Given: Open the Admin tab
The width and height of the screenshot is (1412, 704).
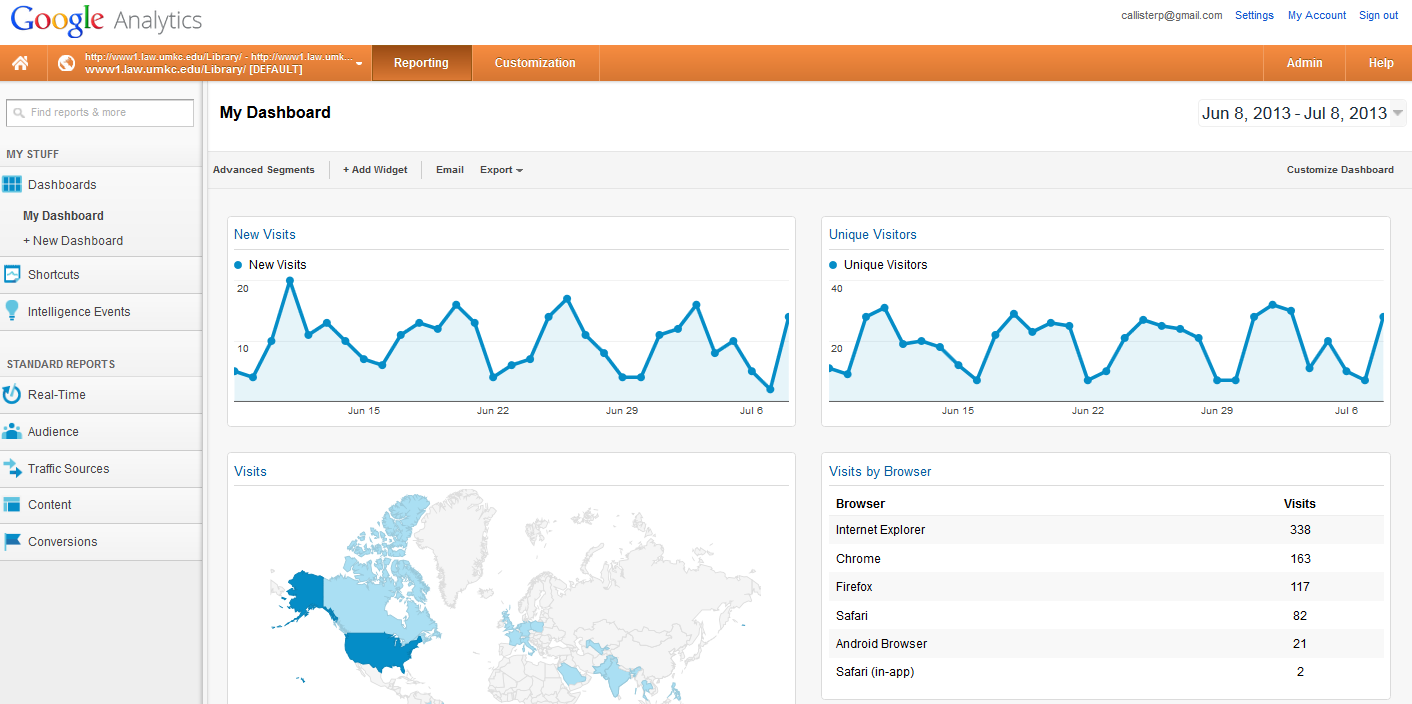Looking at the screenshot, I should [x=1304, y=63].
